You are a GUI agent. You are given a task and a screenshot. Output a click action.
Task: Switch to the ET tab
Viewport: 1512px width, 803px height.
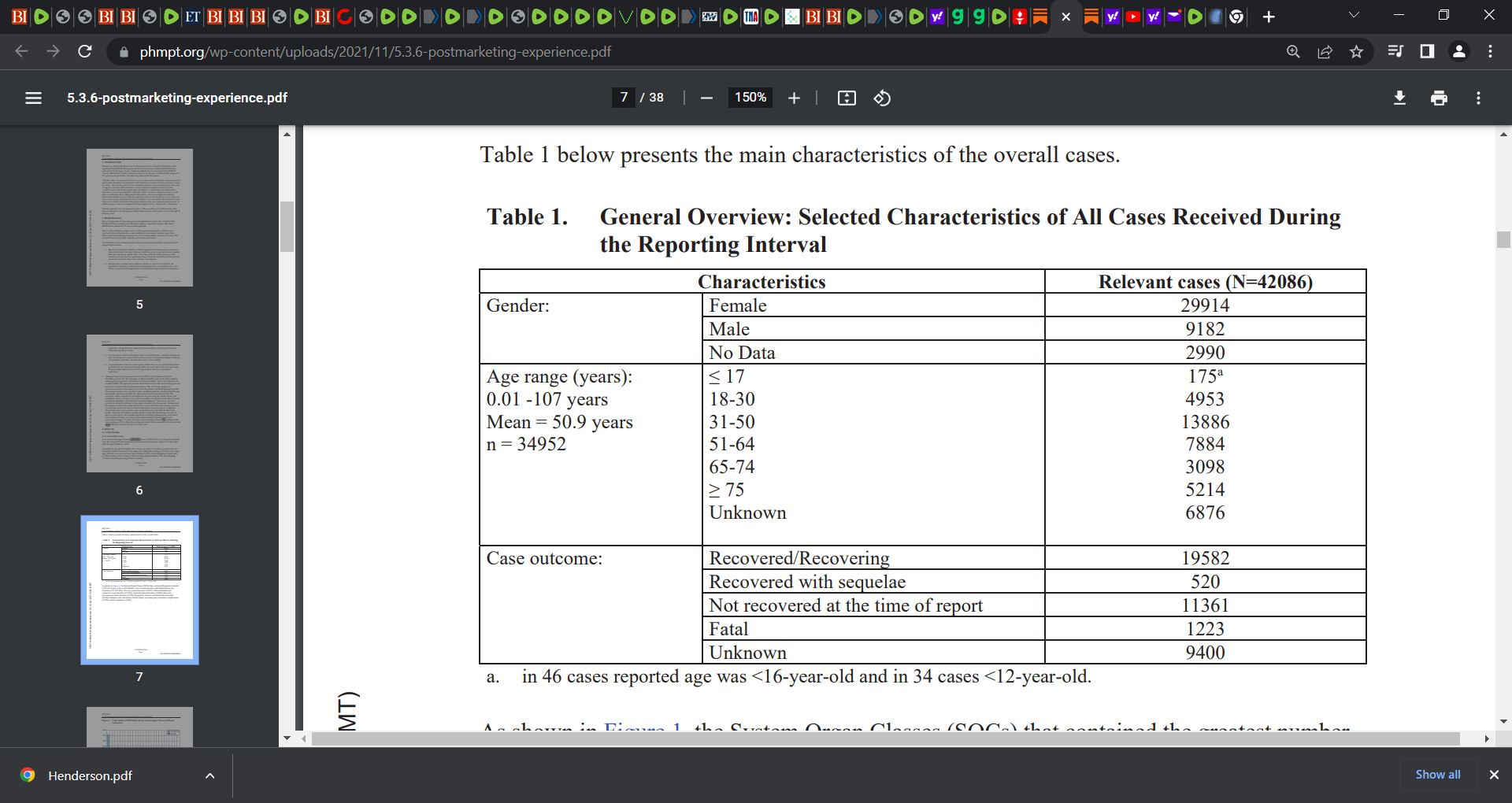(x=192, y=17)
